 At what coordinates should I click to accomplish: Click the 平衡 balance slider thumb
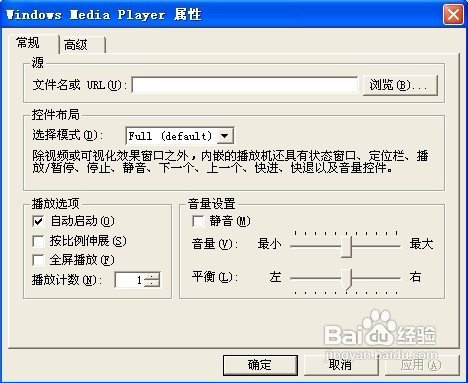click(x=347, y=279)
